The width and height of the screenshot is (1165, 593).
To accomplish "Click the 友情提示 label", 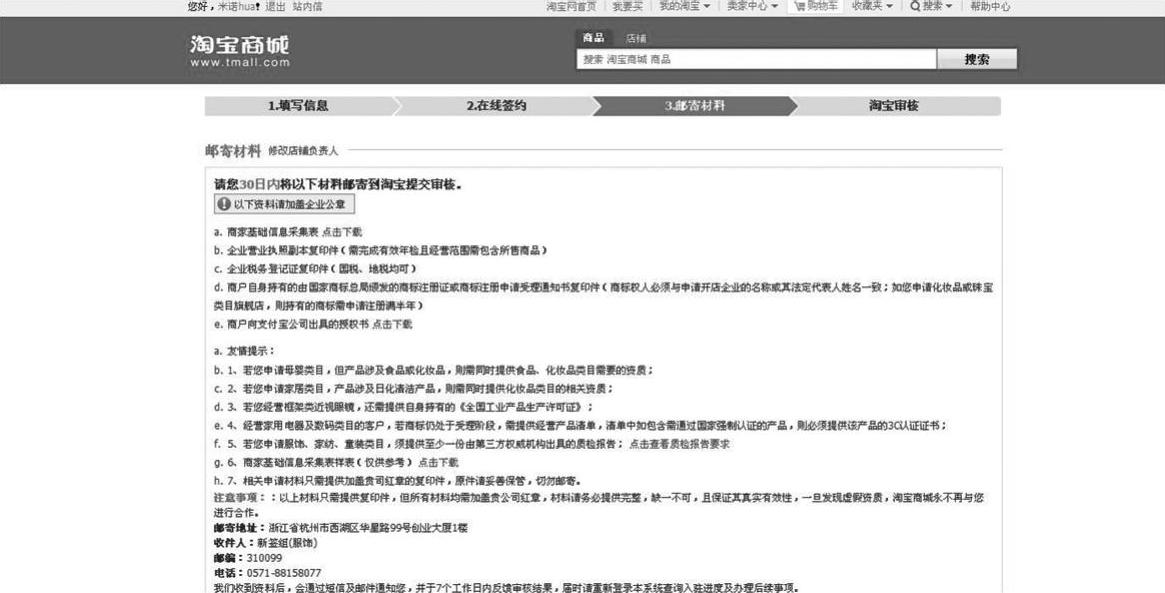I will click(x=244, y=351).
